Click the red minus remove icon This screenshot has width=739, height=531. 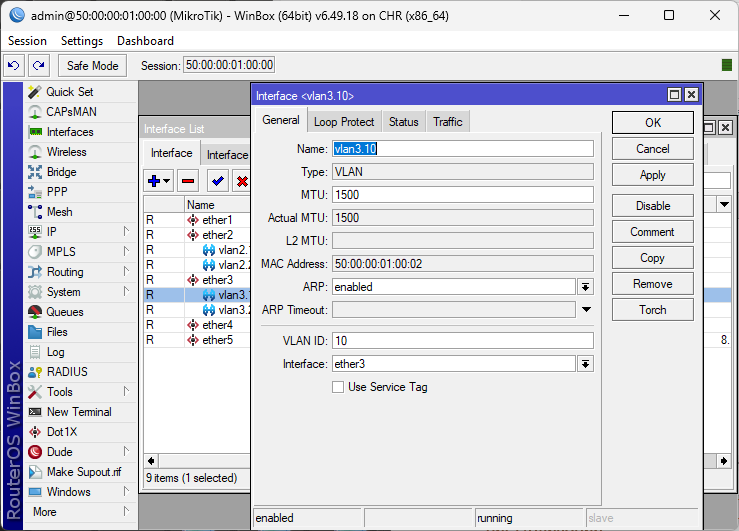(187, 181)
